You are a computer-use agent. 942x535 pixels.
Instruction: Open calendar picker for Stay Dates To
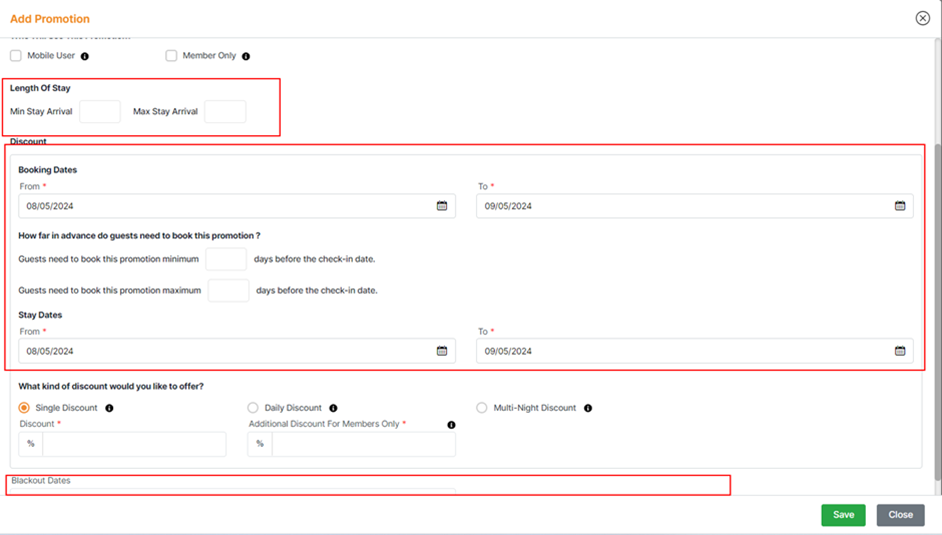tap(899, 351)
